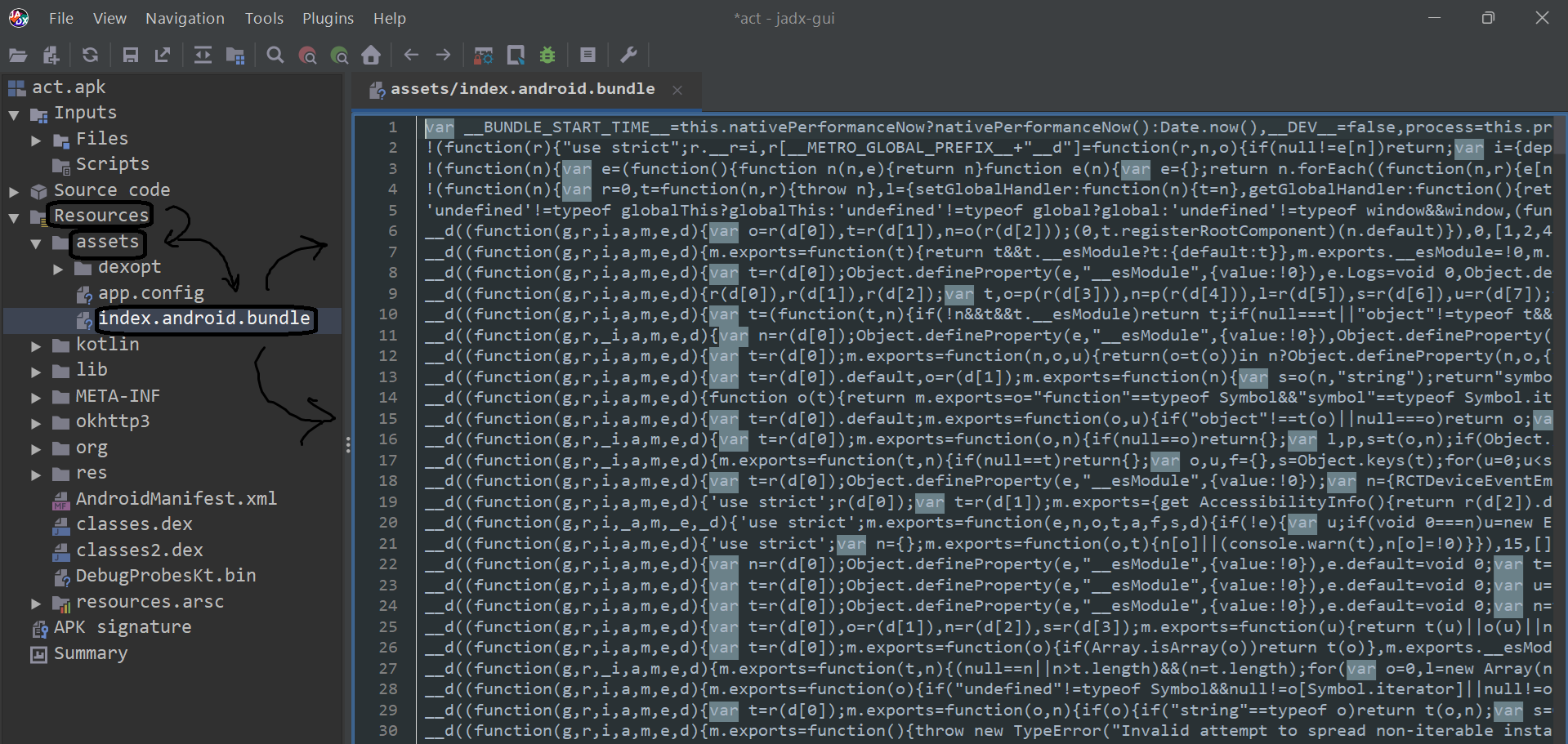The width and height of the screenshot is (1568, 744).
Task: Open the Navigation menu
Action: click(185, 18)
